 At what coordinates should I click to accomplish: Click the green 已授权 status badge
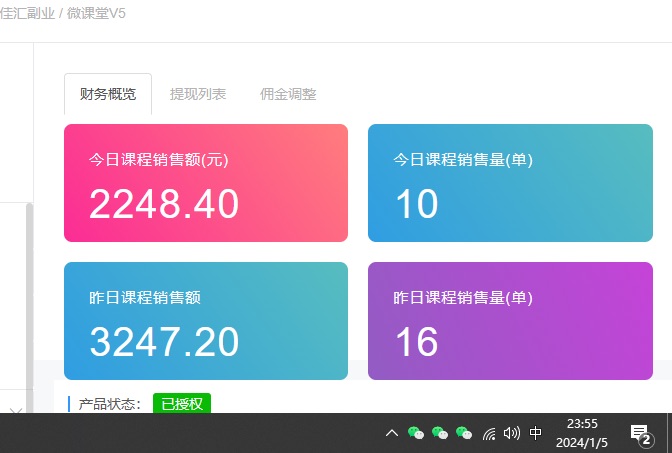[182, 404]
